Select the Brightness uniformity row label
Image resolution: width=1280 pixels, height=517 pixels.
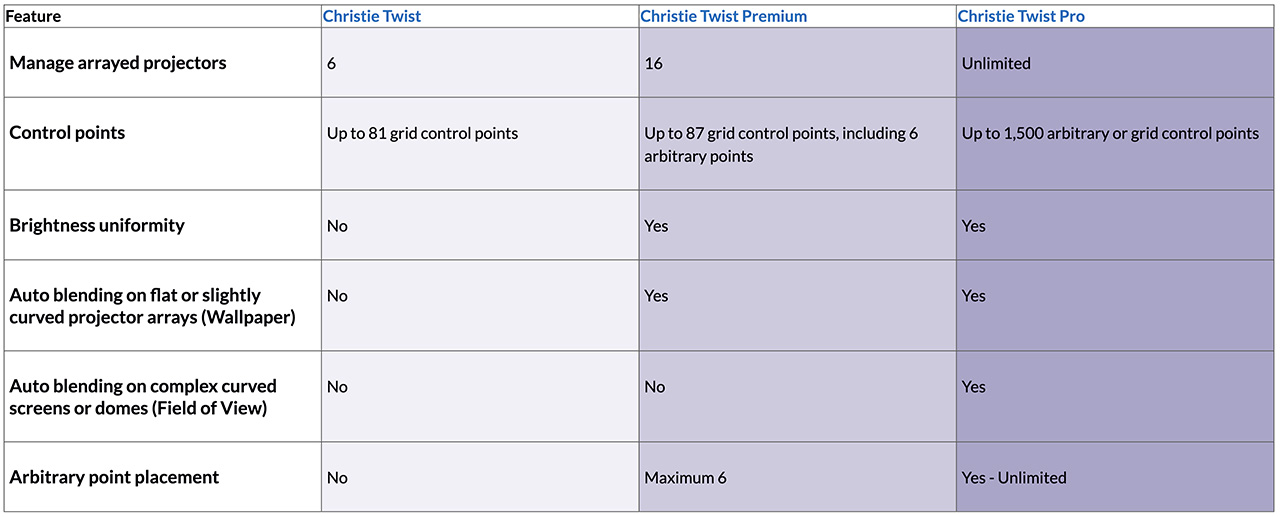(97, 225)
